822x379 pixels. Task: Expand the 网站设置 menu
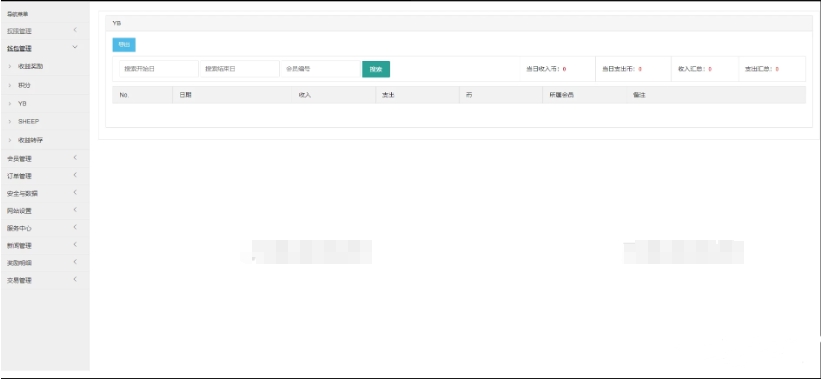point(45,211)
